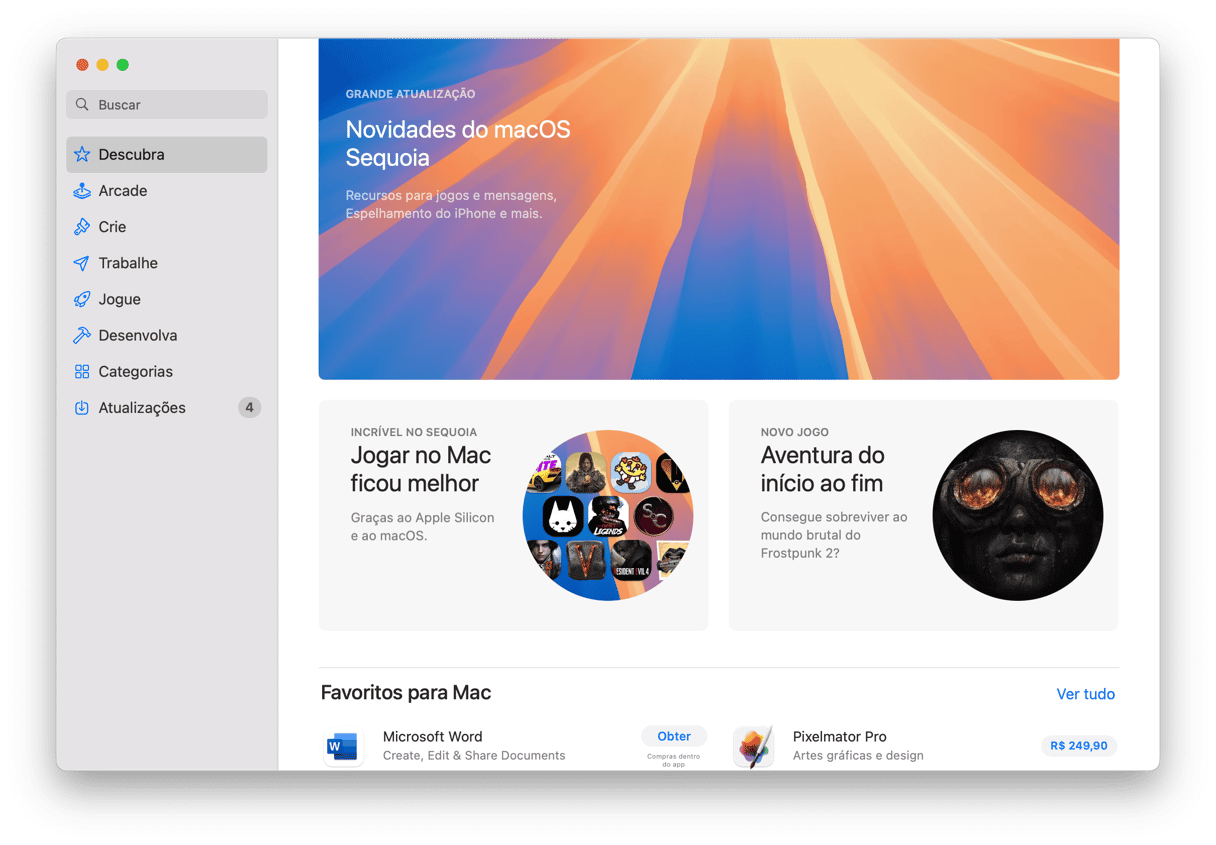
Task: Select Trabalhe label in sidebar
Action: point(128,263)
